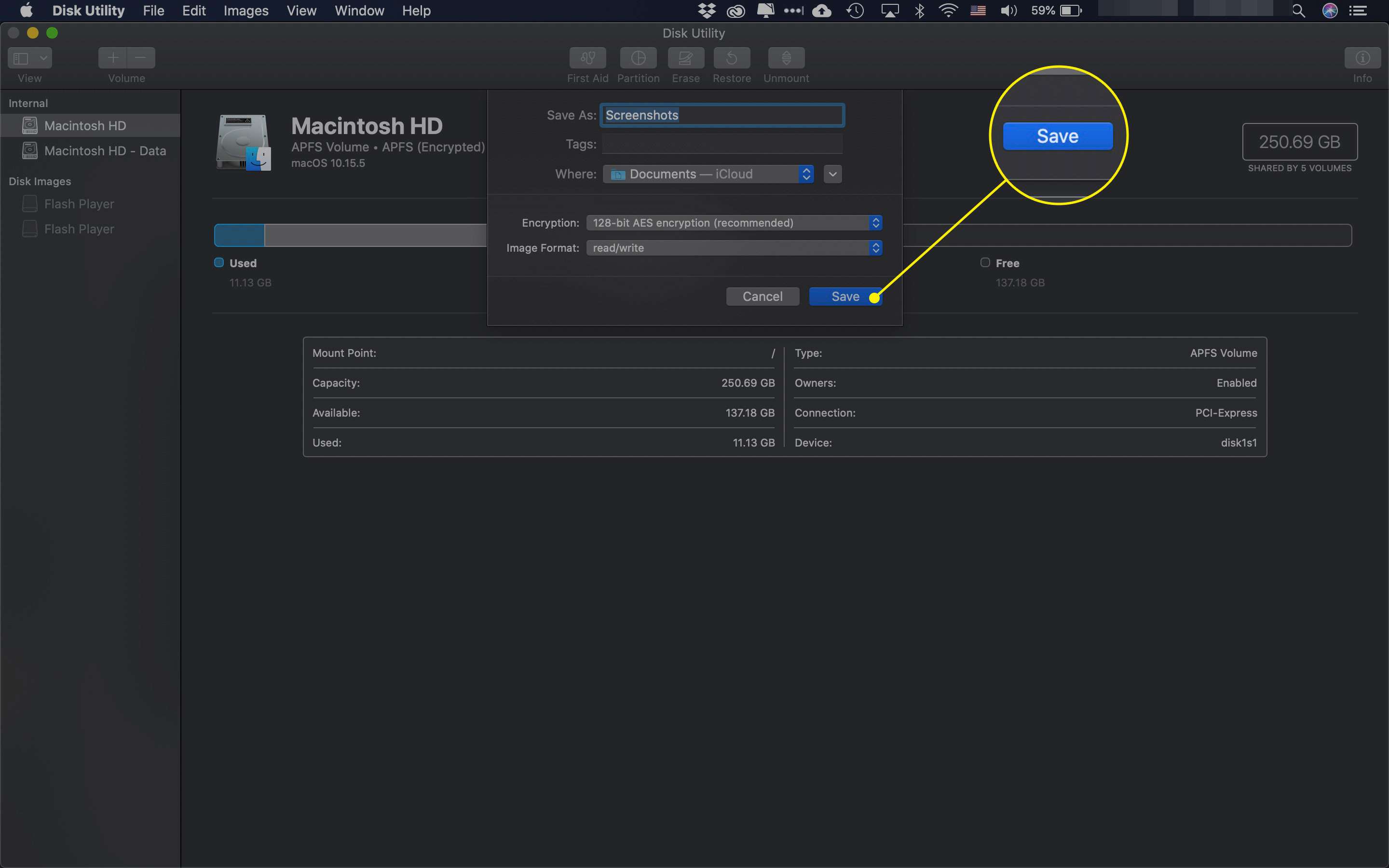
Task: Open the View menu in menu bar
Action: (x=301, y=10)
